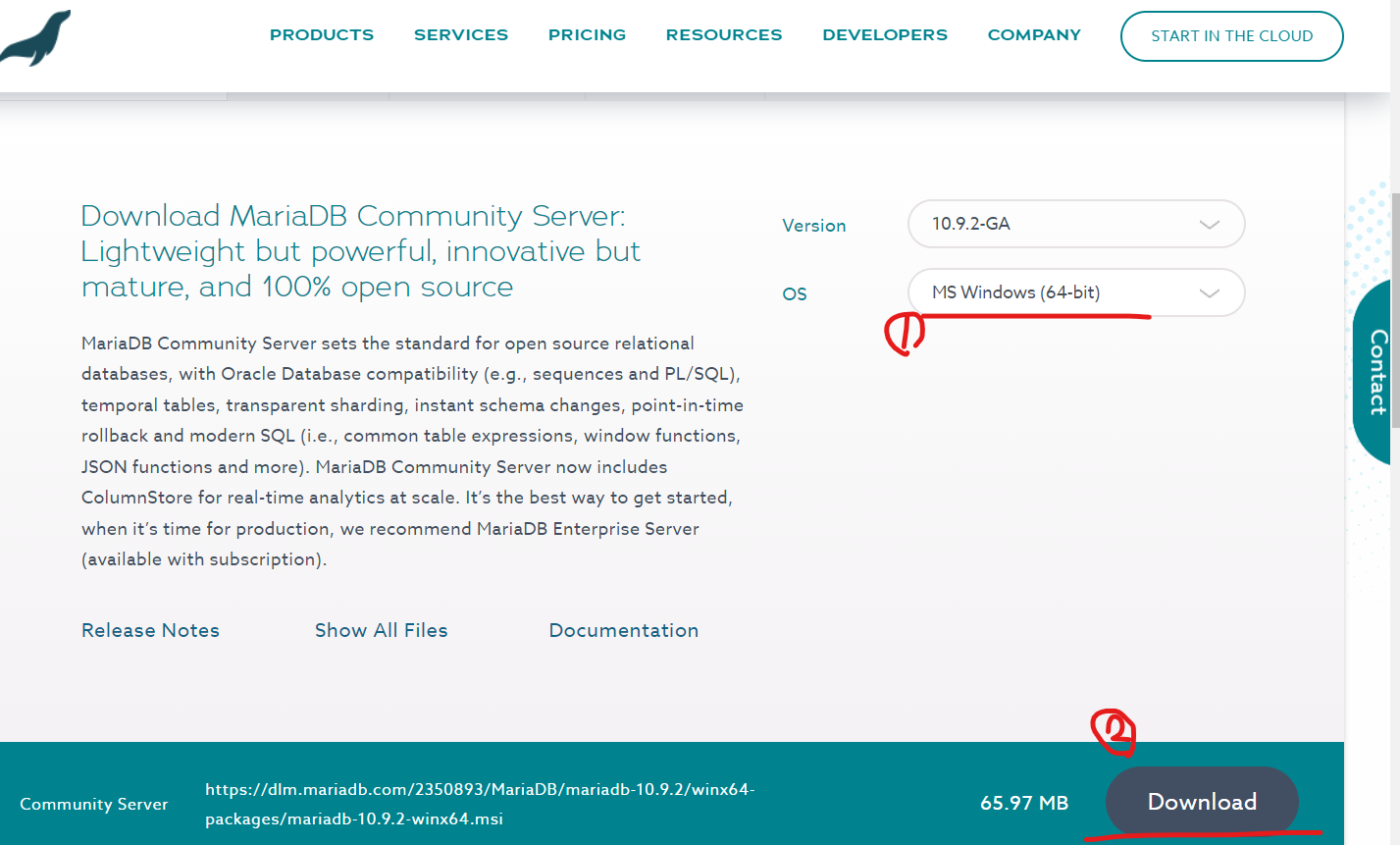Click the Community Server label
This screenshot has height=845, width=1400.
tap(94, 804)
